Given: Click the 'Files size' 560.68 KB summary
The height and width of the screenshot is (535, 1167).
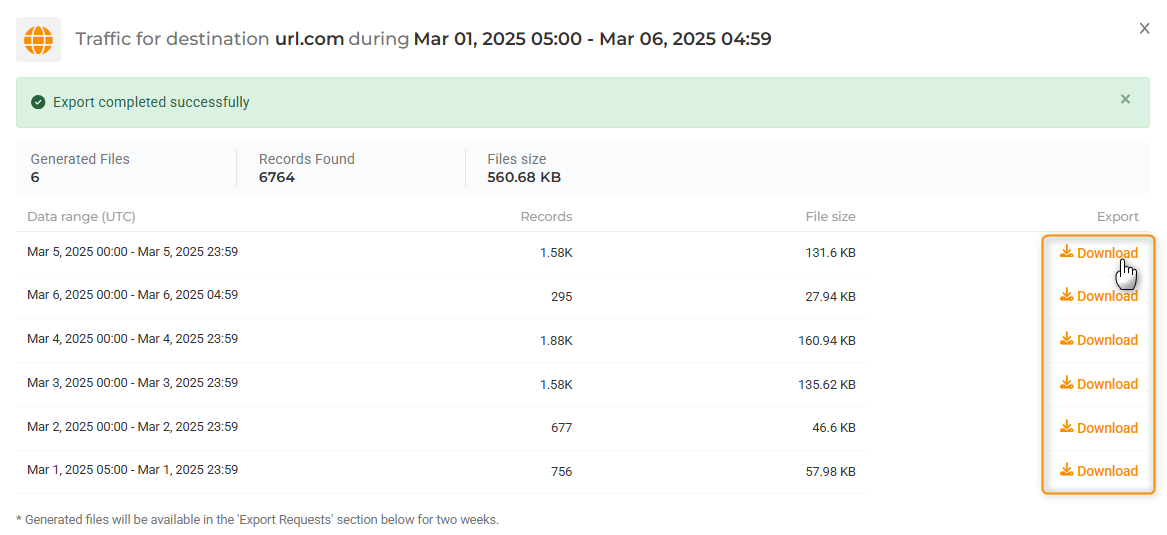Looking at the screenshot, I should (x=524, y=168).
